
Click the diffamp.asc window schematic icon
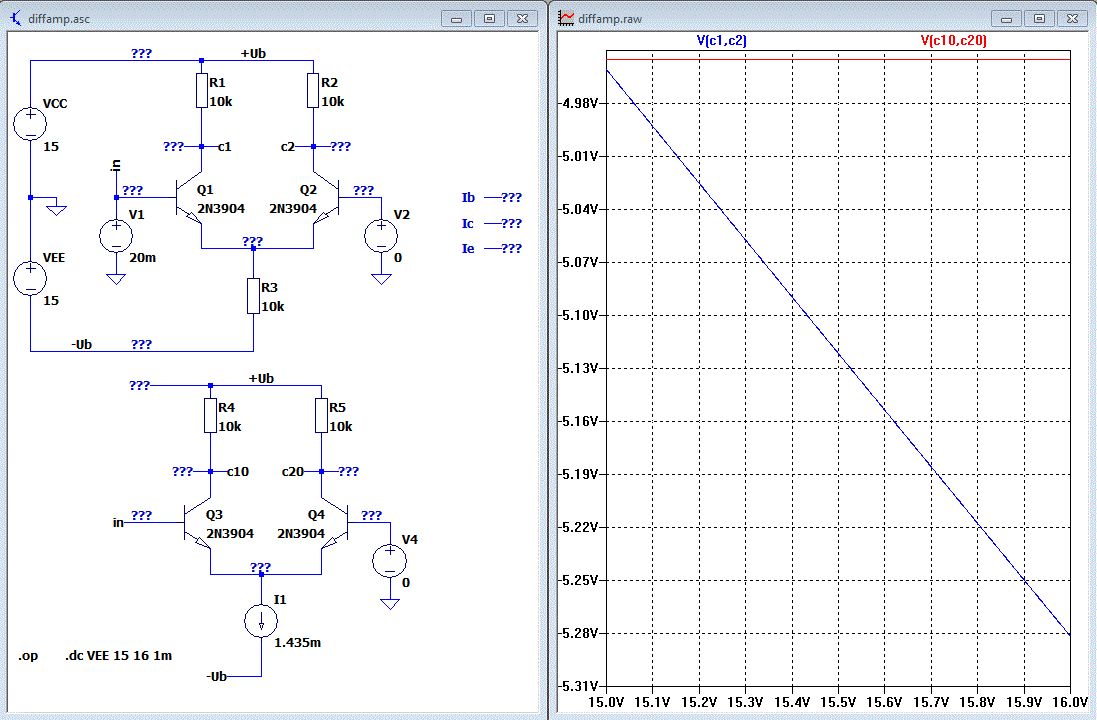[x=16, y=17]
